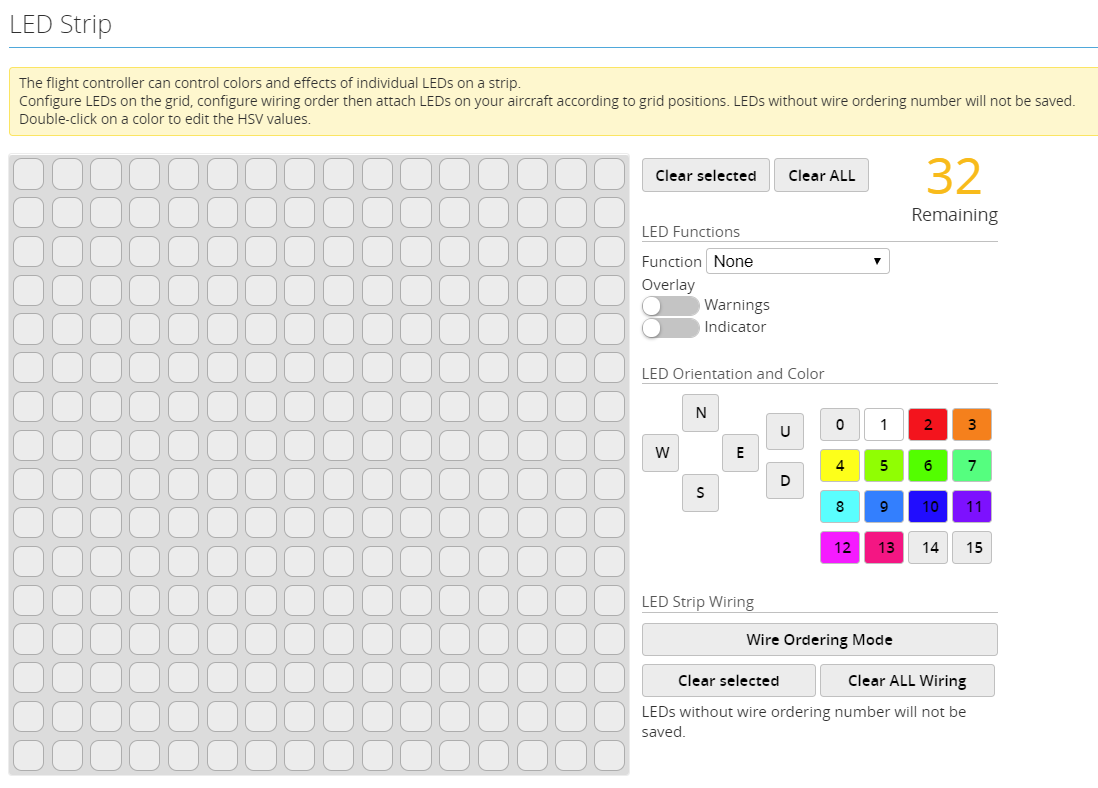Screen dimensions: 1098x788
Task: Pick red color swatch 2
Action: click(927, 425)
